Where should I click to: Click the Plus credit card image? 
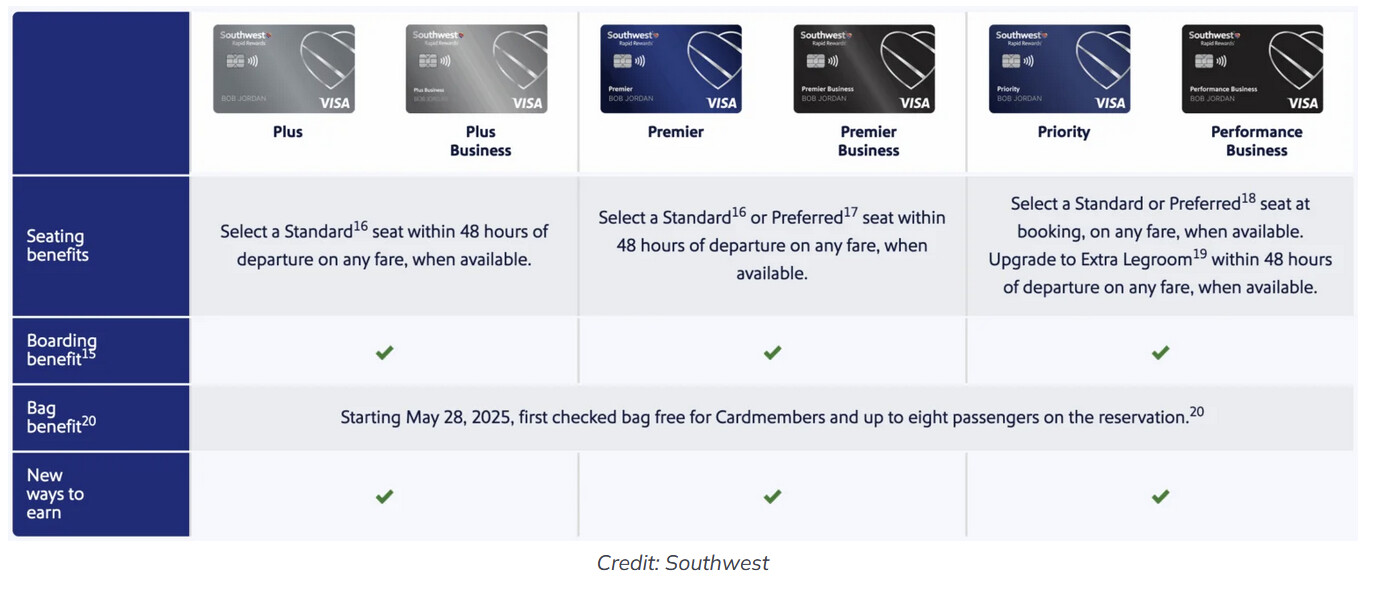click(284, 69)
